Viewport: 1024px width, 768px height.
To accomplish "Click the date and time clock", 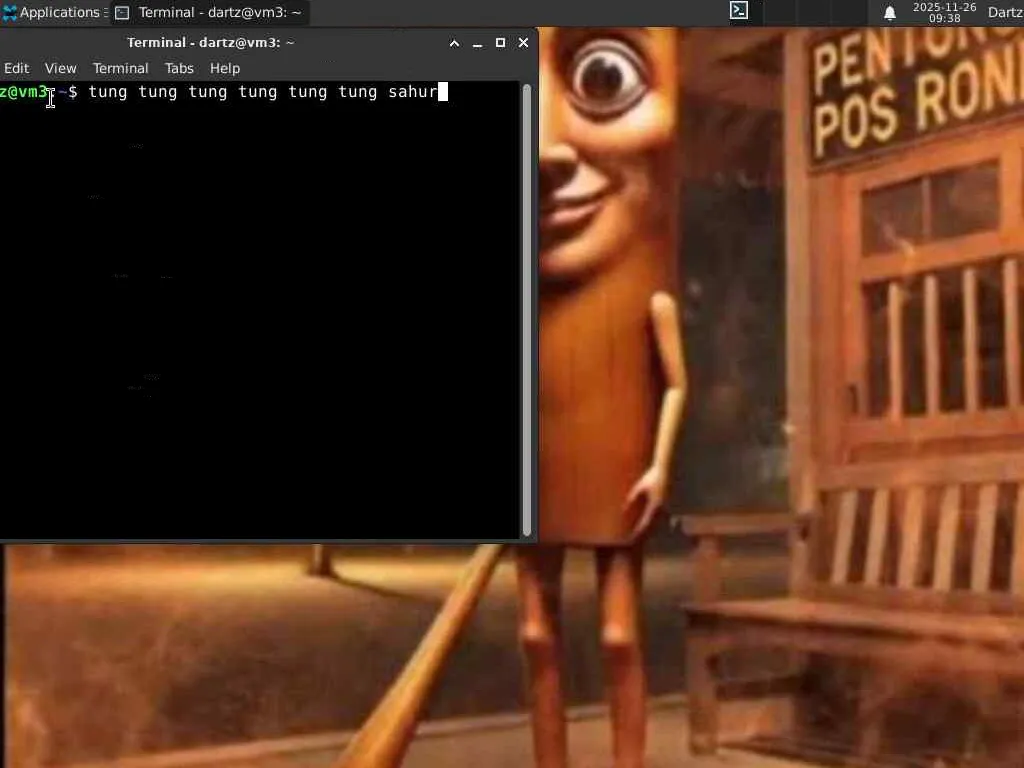I will coord(944,12).
